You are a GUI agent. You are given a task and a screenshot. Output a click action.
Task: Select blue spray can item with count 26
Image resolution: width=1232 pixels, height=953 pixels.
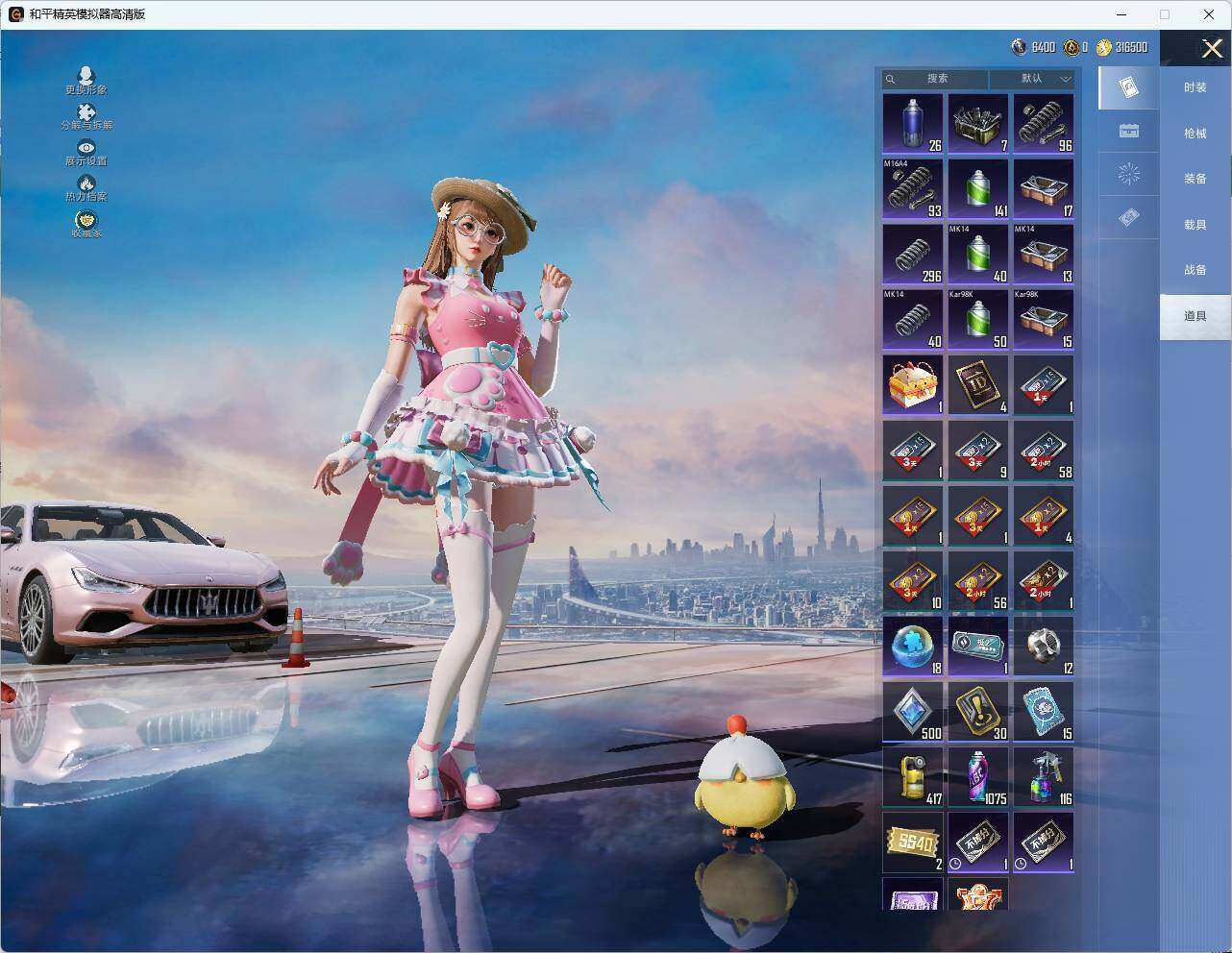pyautogui.click(x=913, y=124)
